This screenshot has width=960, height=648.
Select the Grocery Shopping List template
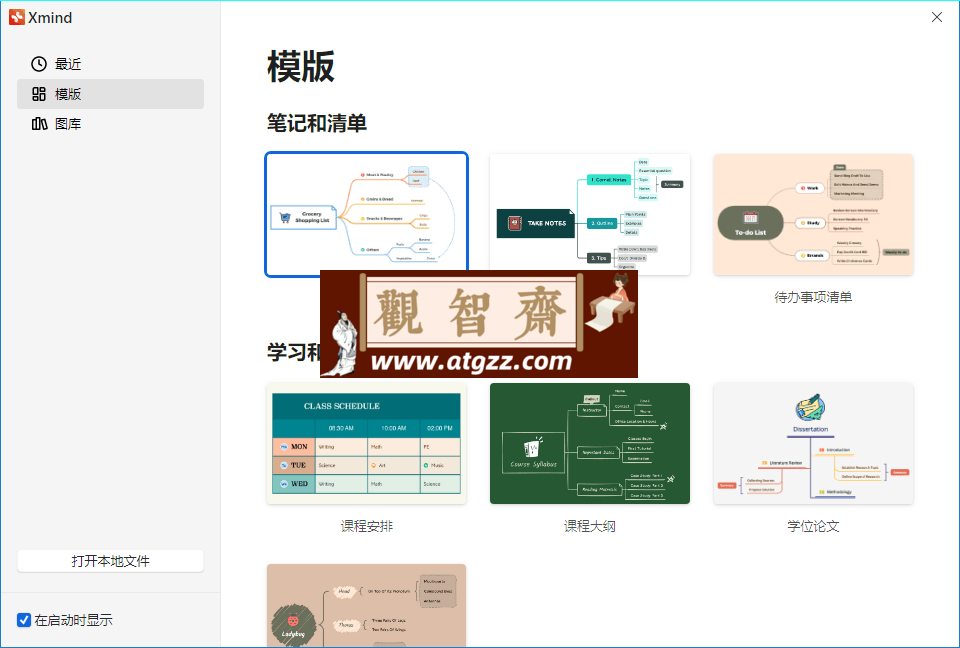(x=366, y=214)
